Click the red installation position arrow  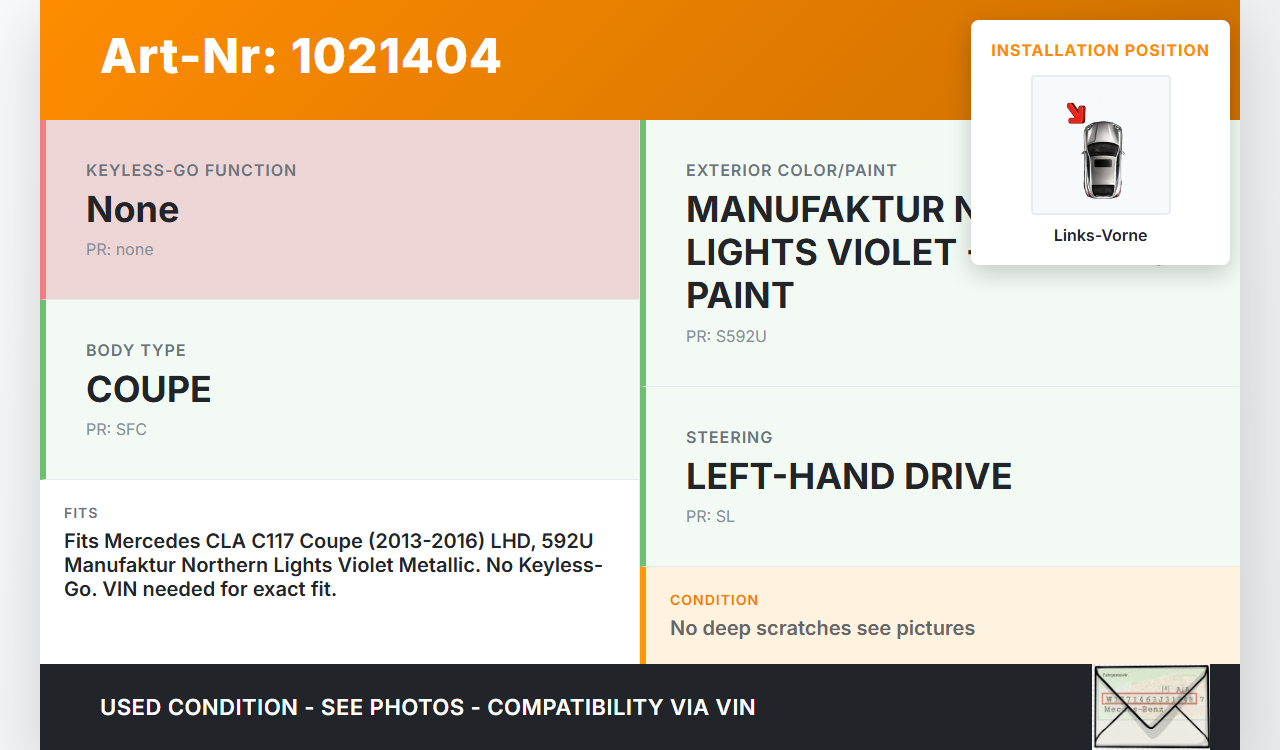point(1076,113)
